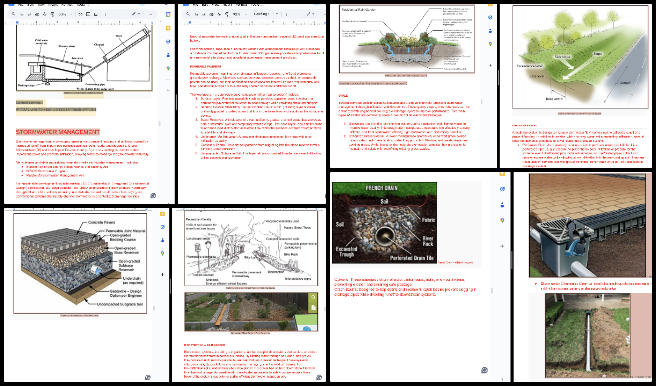Image resolution: width=656 pixels, height=386 pixels.
Task: Open paragraph style dropdown in Permeable Pavement document
Action: pos(265,14)
